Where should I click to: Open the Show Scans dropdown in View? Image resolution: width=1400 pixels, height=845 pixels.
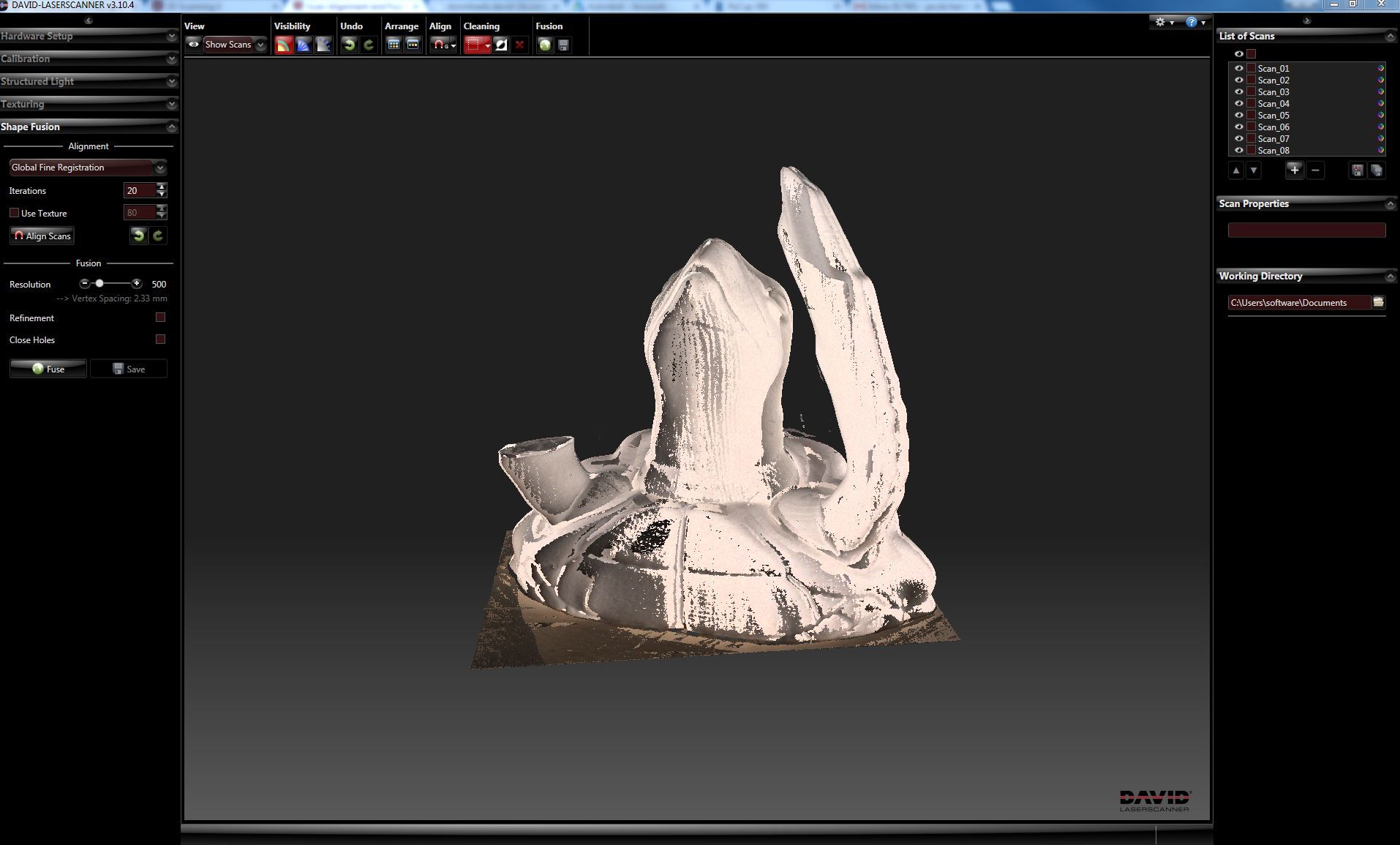point(260,45)
